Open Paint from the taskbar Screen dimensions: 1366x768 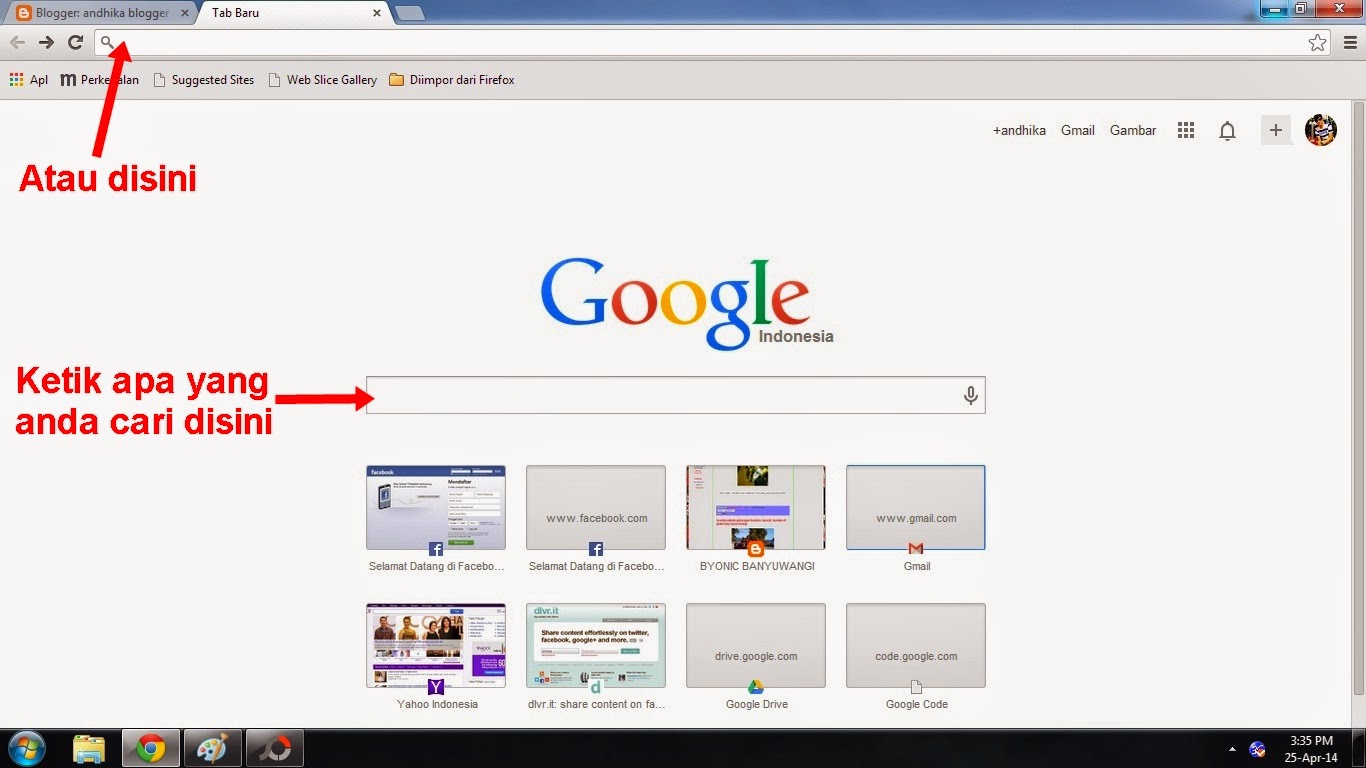point(212,748)
